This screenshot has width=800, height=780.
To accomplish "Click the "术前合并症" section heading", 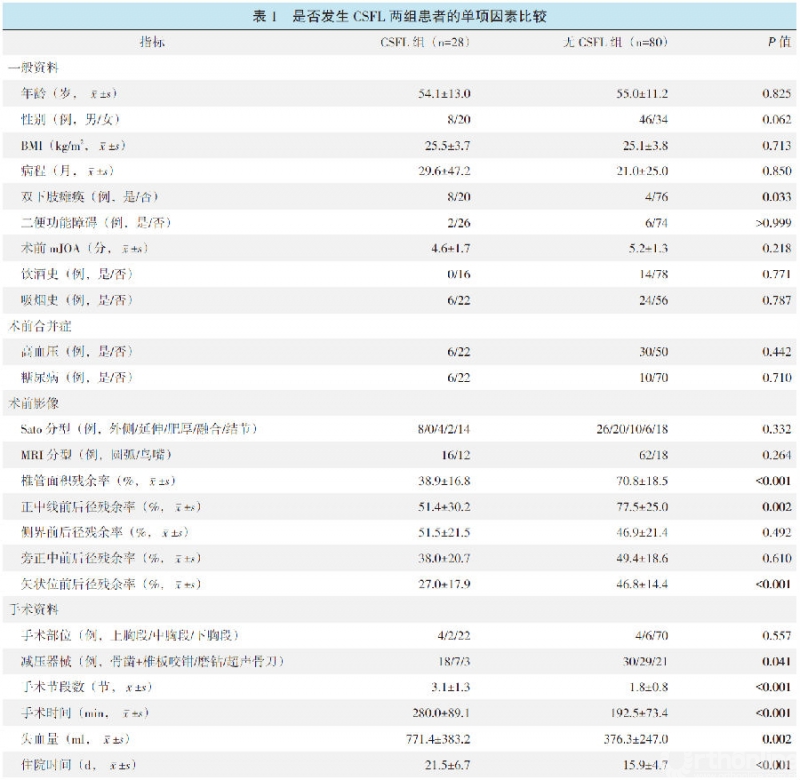I will pos(40,326).
